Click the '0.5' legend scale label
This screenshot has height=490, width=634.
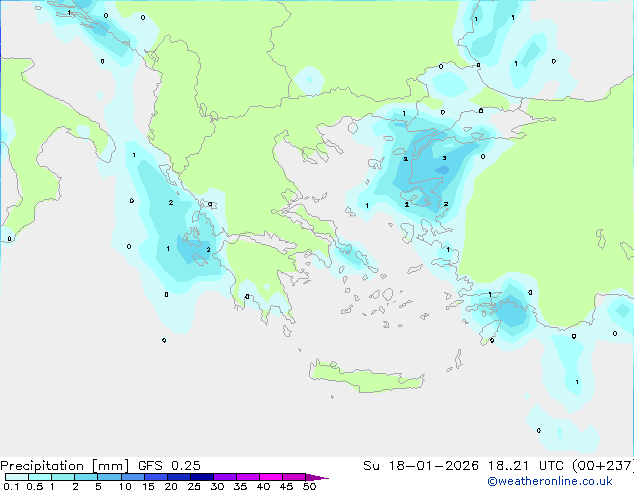point(35,486)
